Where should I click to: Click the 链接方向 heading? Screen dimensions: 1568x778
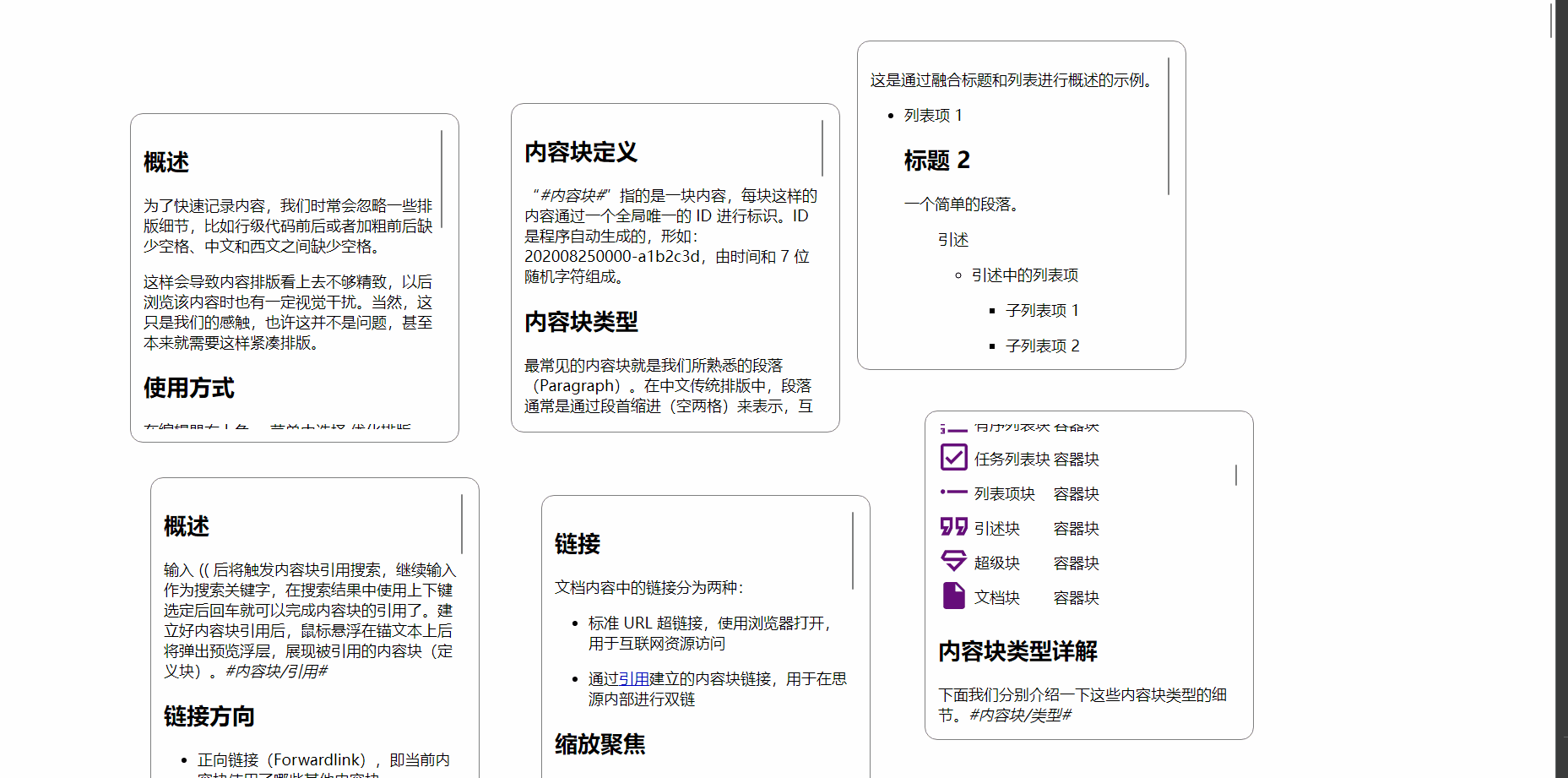click(x=209, y=715)
